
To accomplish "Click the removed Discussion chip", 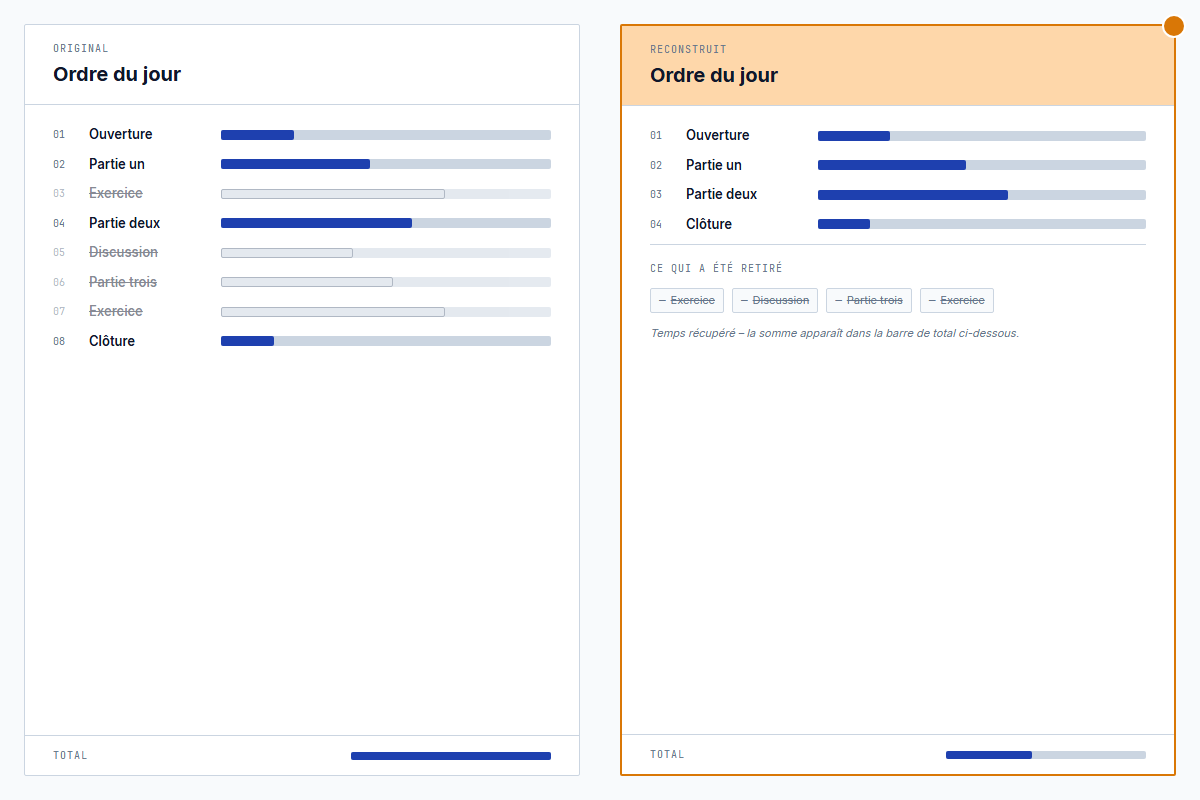I will pyautogui.click(x=775, y=300).
